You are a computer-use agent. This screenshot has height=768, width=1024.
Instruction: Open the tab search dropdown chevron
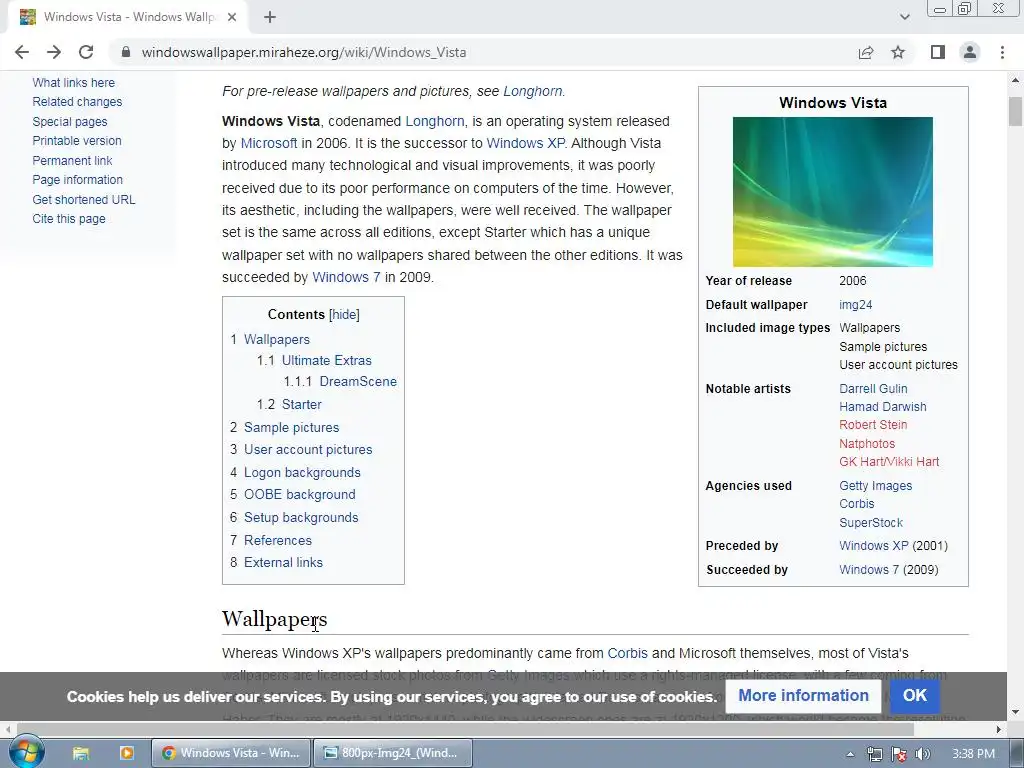904,17
